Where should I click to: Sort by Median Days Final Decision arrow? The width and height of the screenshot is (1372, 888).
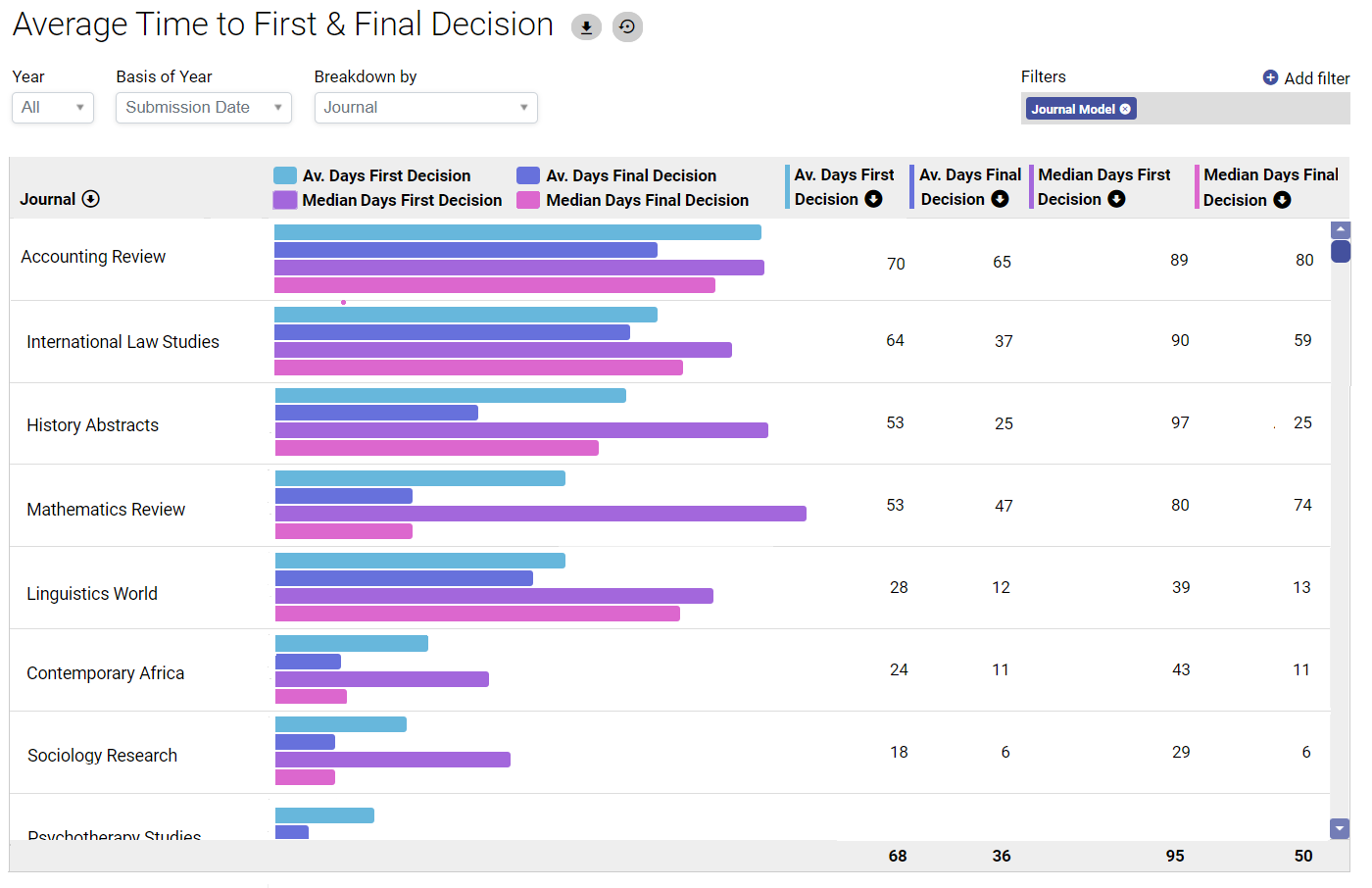(x=1282, y=200)
